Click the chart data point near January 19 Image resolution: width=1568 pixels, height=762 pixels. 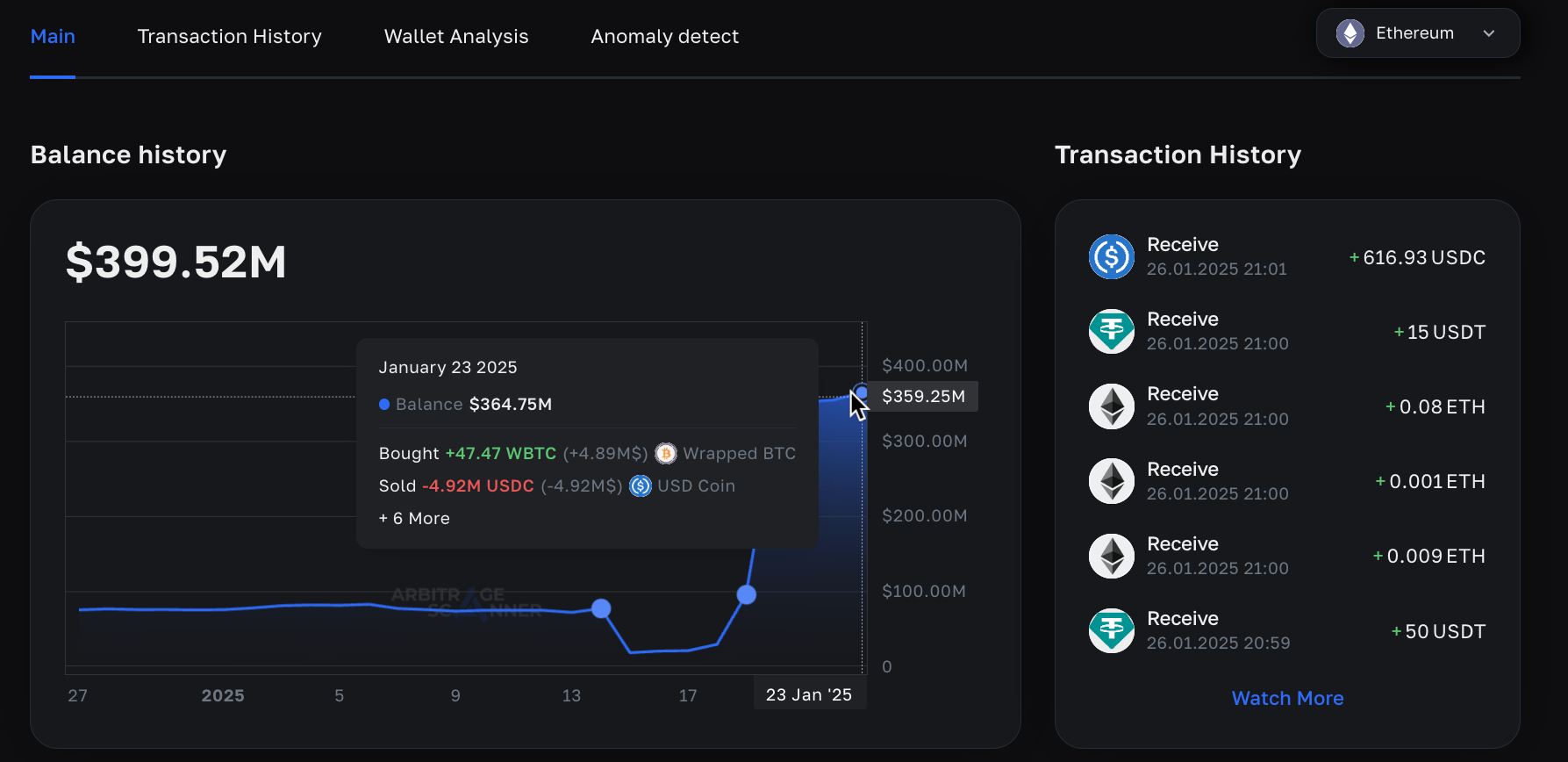coord(747,595)
